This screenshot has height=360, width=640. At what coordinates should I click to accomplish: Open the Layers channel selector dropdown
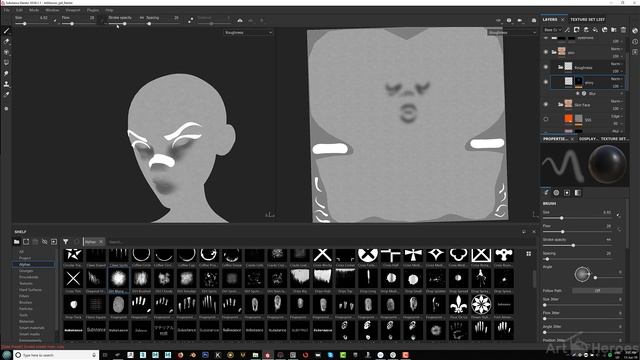pyautogui.click(x=553, y=30)
